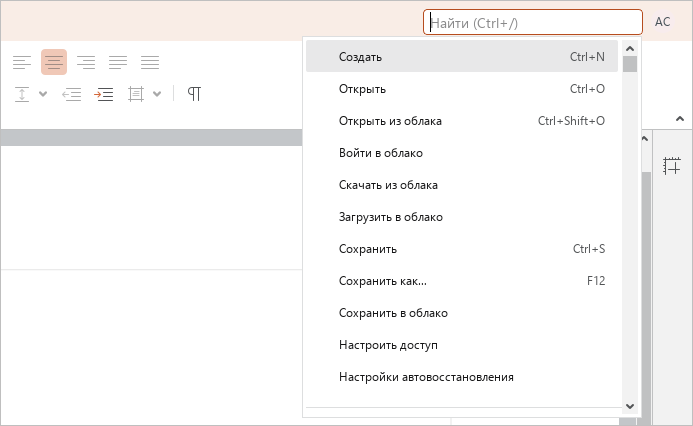Select Открыть из облака
693x426 pixels.
pos(462,121)
